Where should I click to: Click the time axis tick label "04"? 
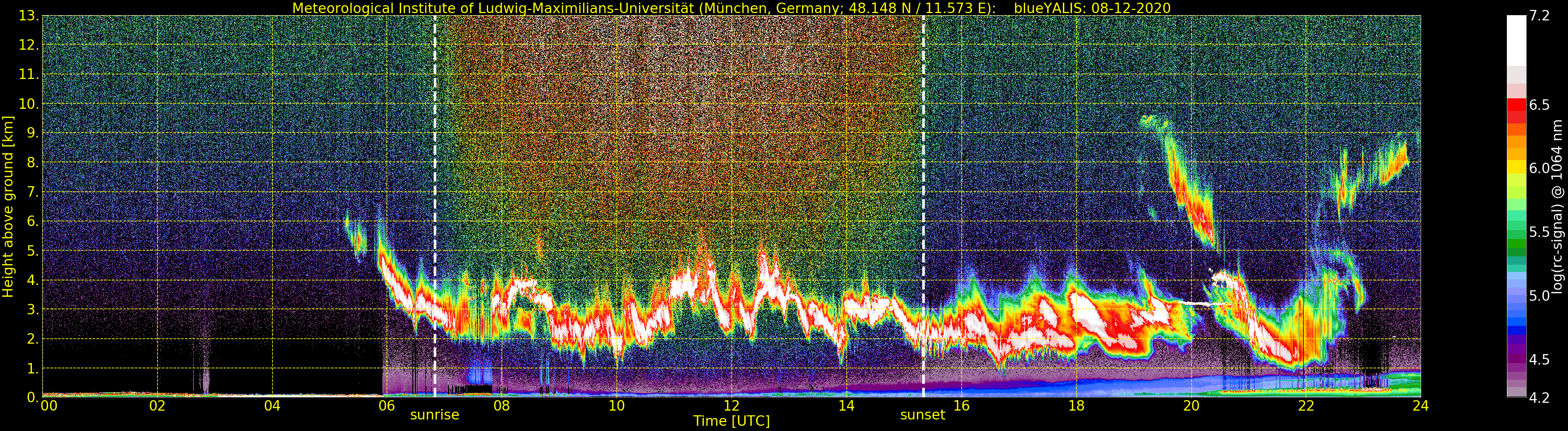272,406
